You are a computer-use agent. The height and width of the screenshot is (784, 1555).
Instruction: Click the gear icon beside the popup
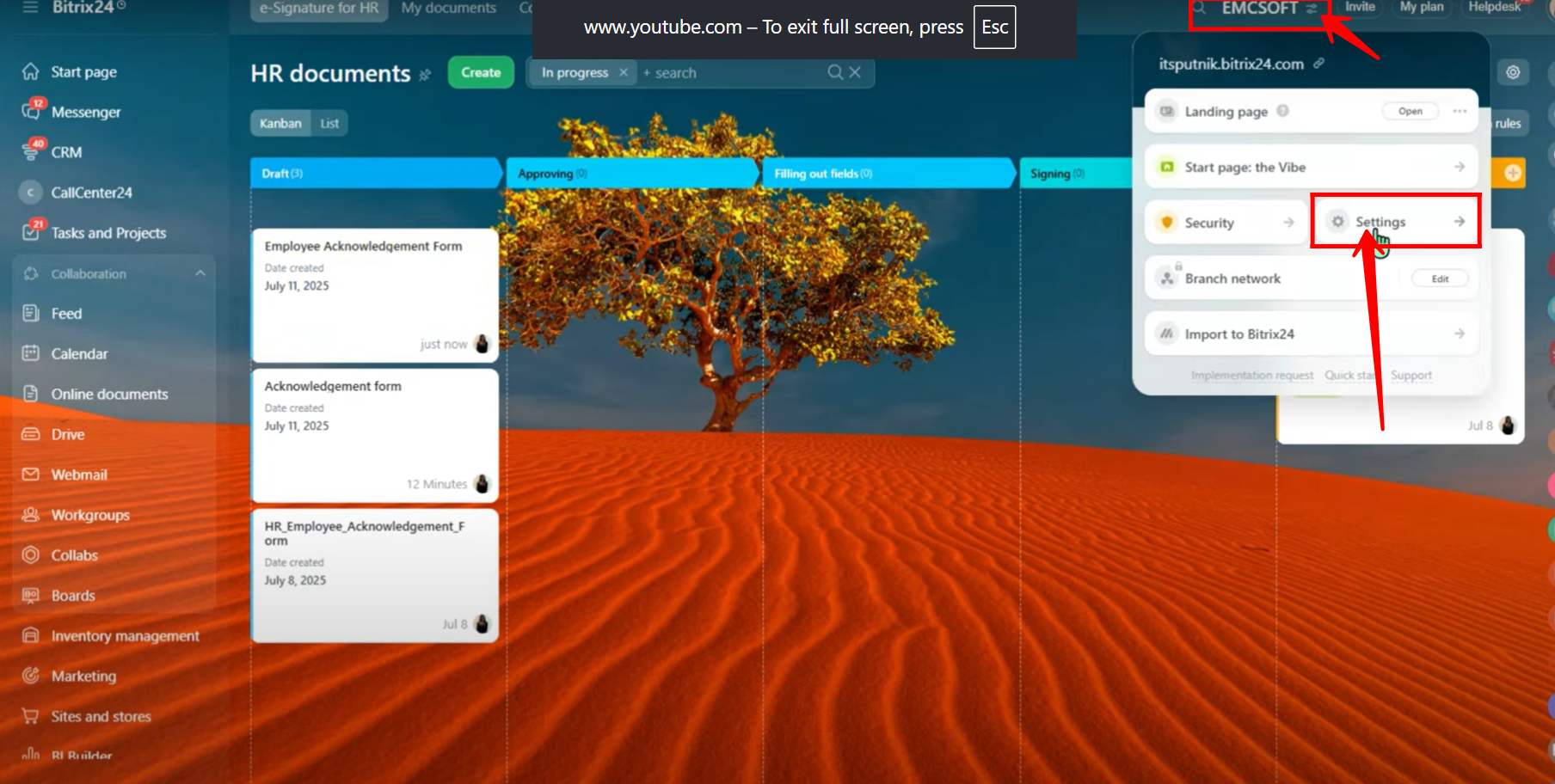point(1513,72)
